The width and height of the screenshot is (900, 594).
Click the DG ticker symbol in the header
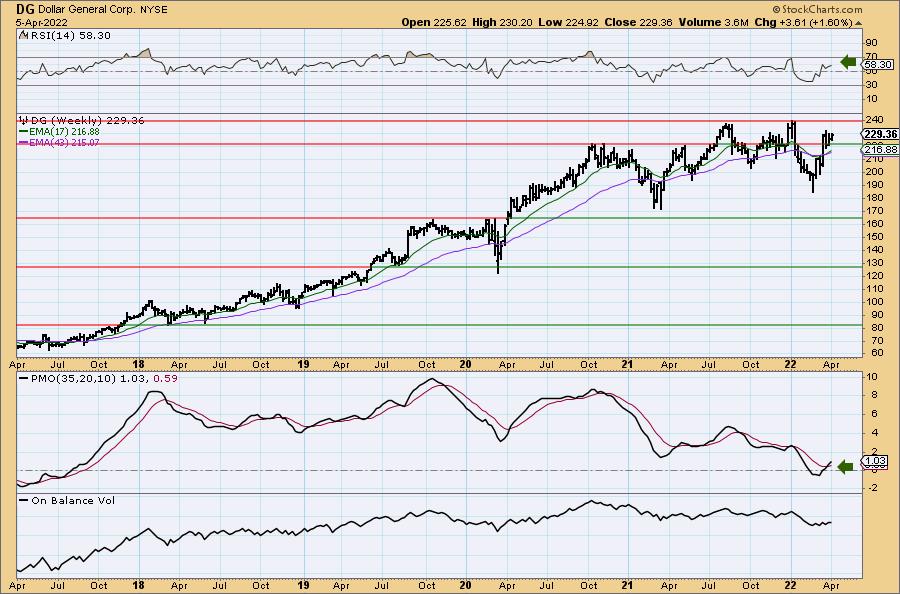pos(25,9)
